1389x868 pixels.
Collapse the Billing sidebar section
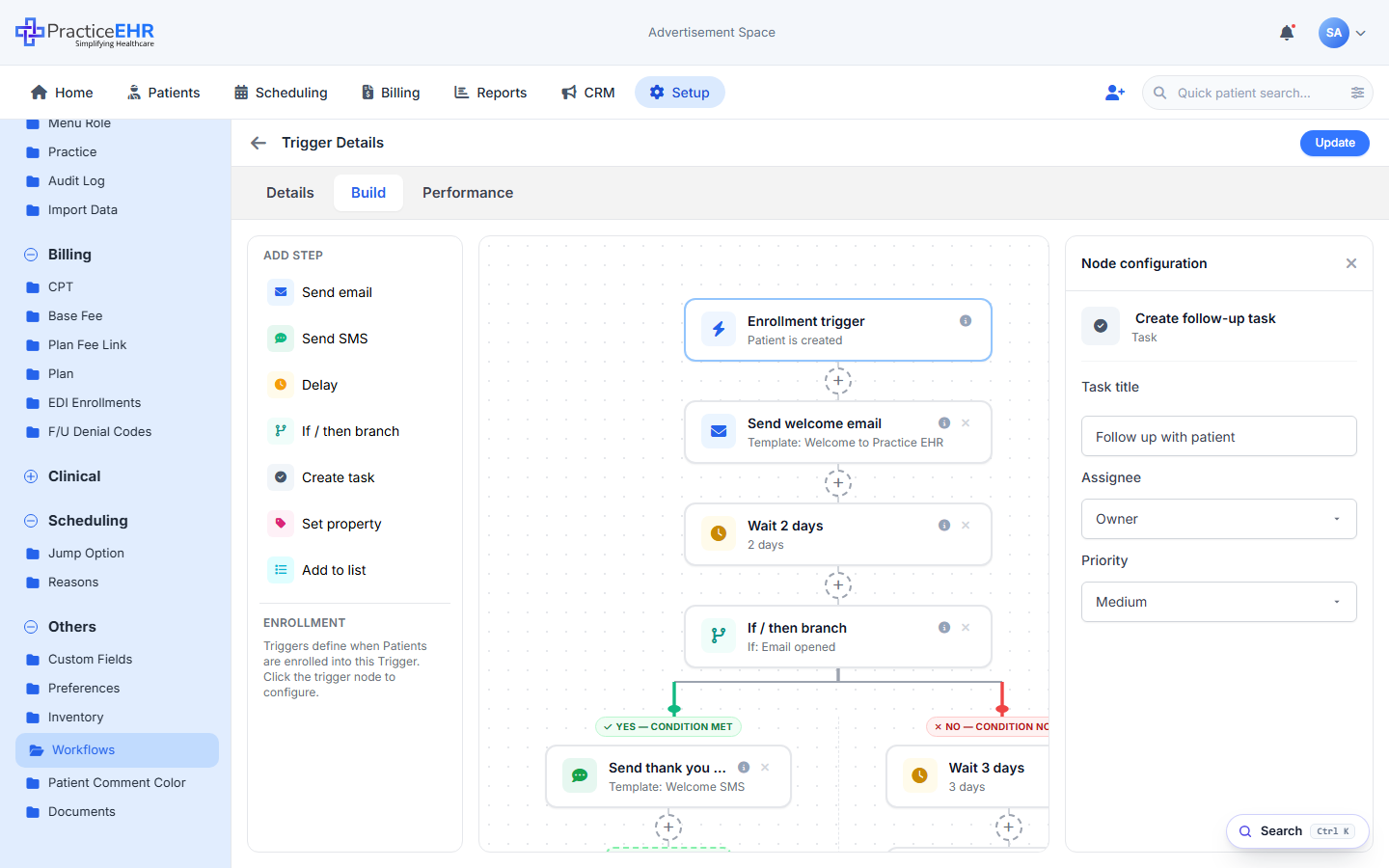click(31, 255)
